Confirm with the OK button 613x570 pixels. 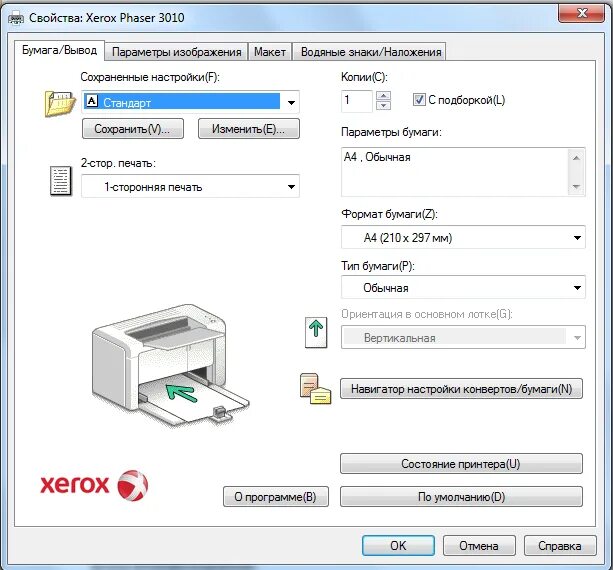[x=398, y=545]
